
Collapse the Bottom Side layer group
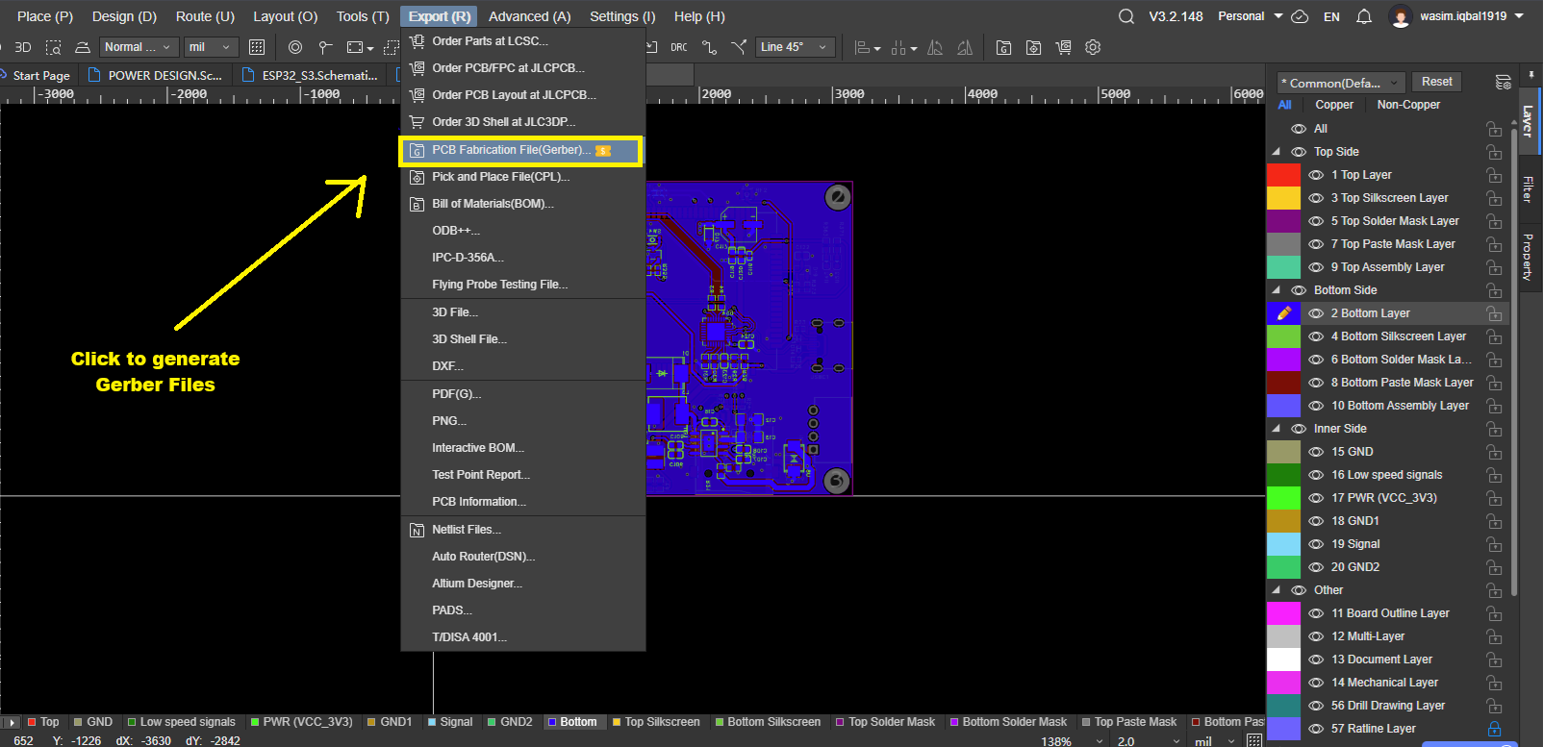(1277, 290)
